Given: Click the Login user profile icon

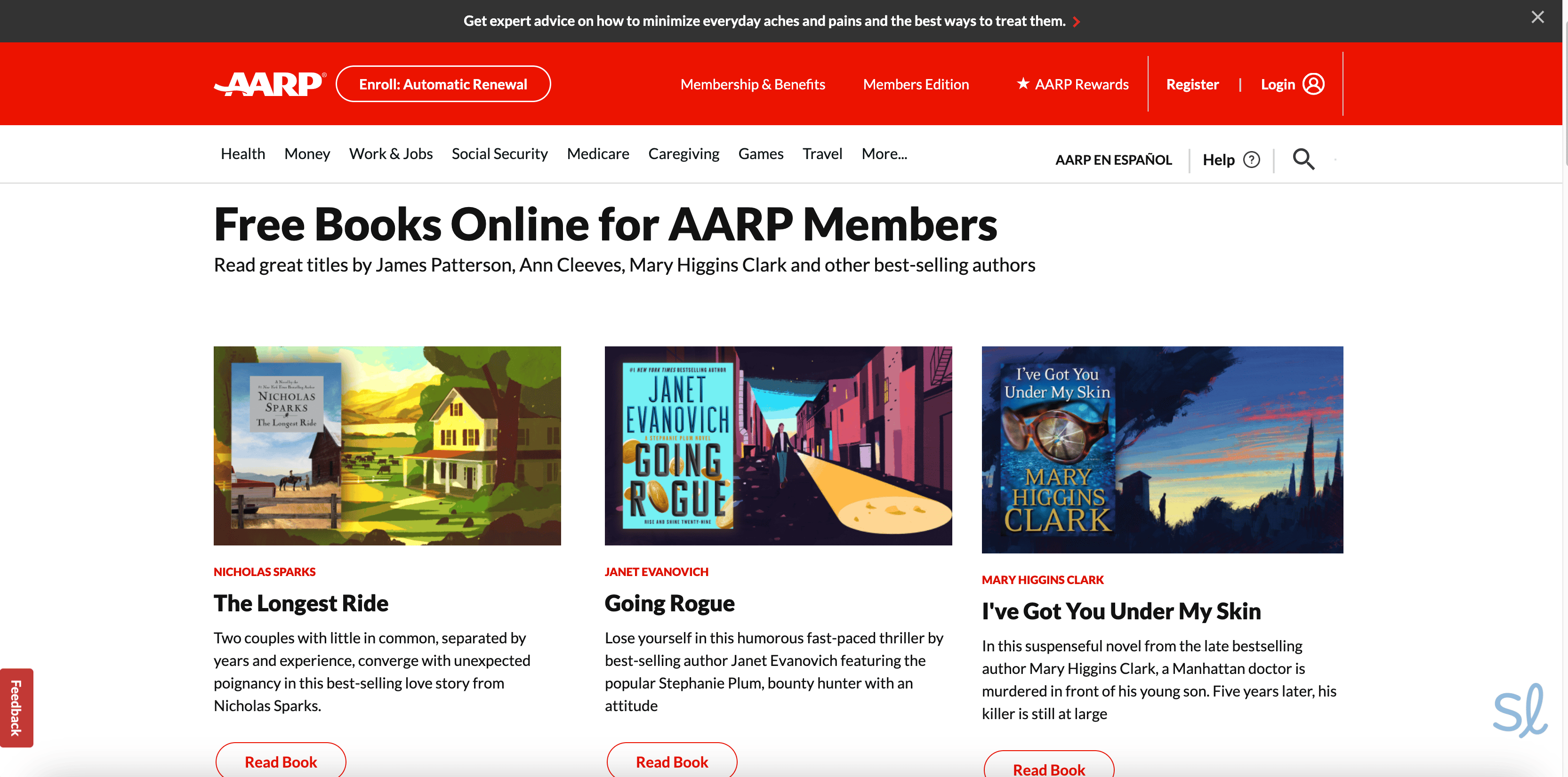Looking at the screenshot, I should pos(1313,84).
